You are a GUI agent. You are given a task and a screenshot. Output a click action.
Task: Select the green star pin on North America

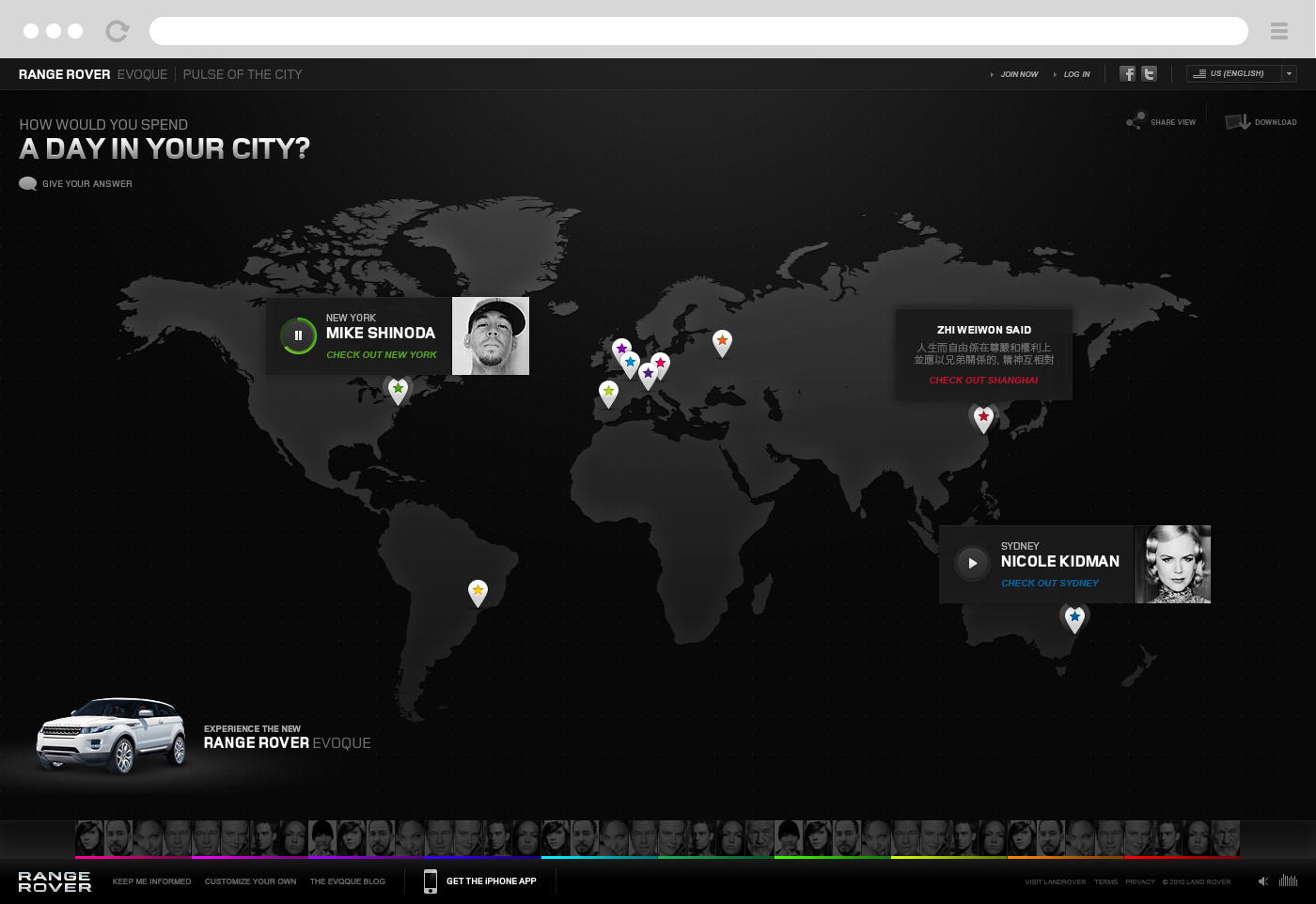pyautogui.click(x=398, y=390)
